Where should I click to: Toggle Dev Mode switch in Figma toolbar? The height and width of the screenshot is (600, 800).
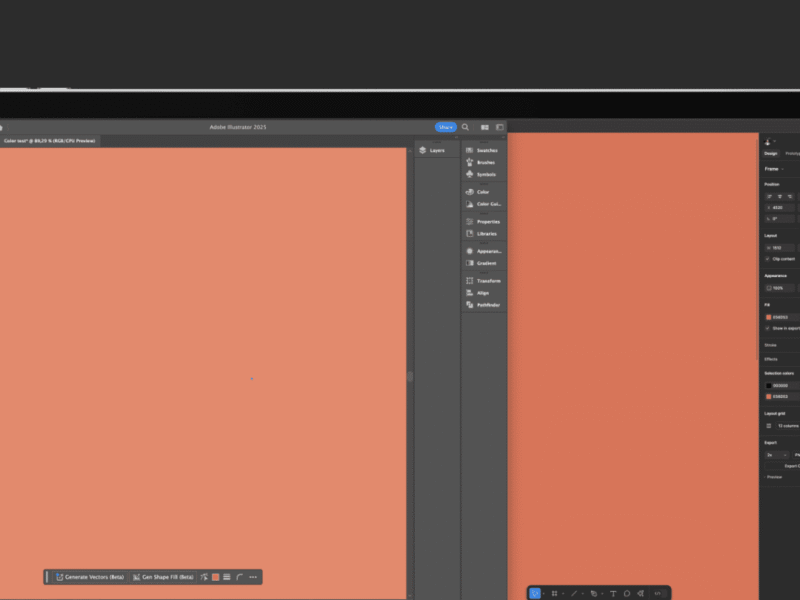659,593
